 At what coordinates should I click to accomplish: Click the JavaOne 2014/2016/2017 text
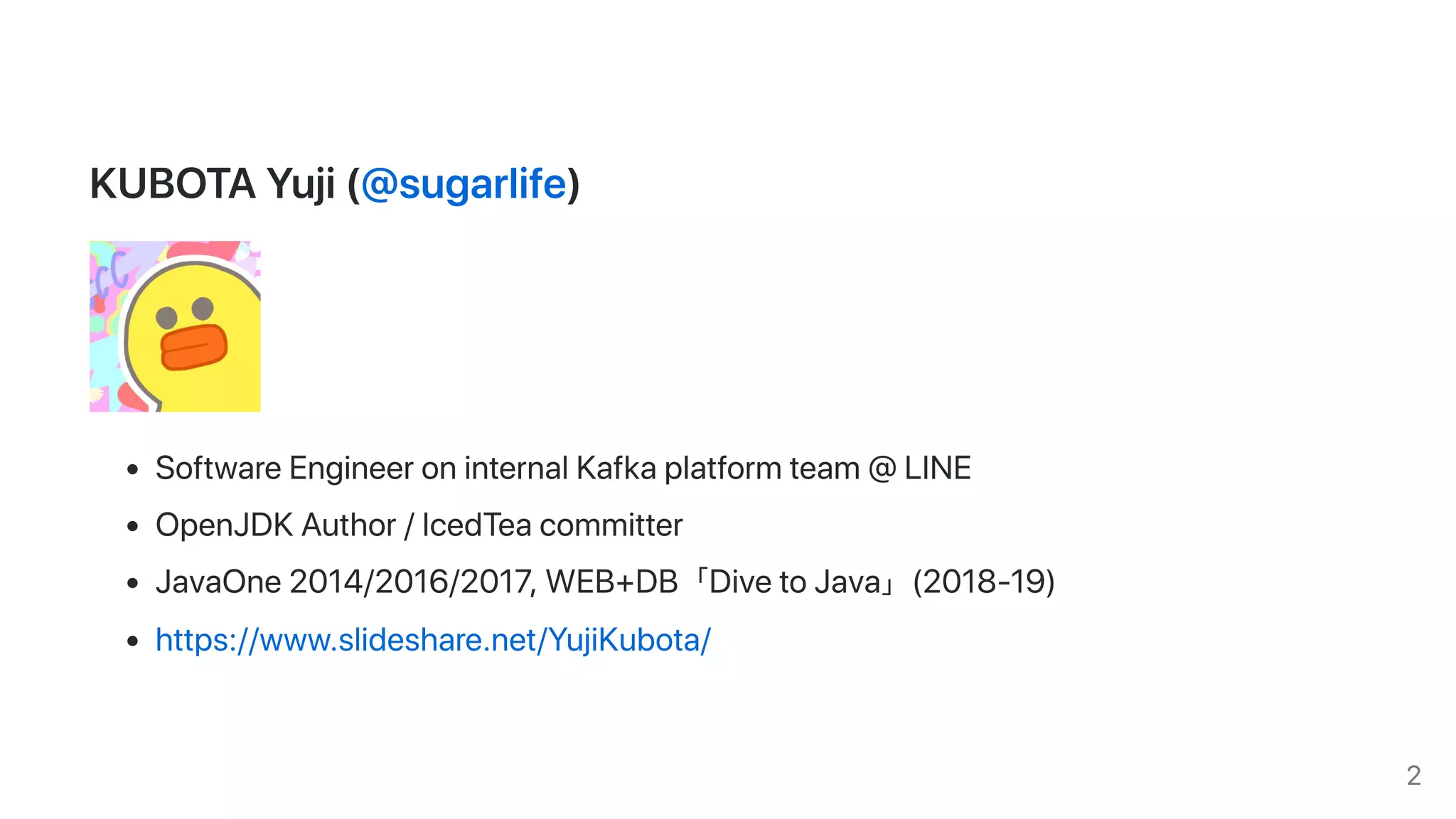343,582
